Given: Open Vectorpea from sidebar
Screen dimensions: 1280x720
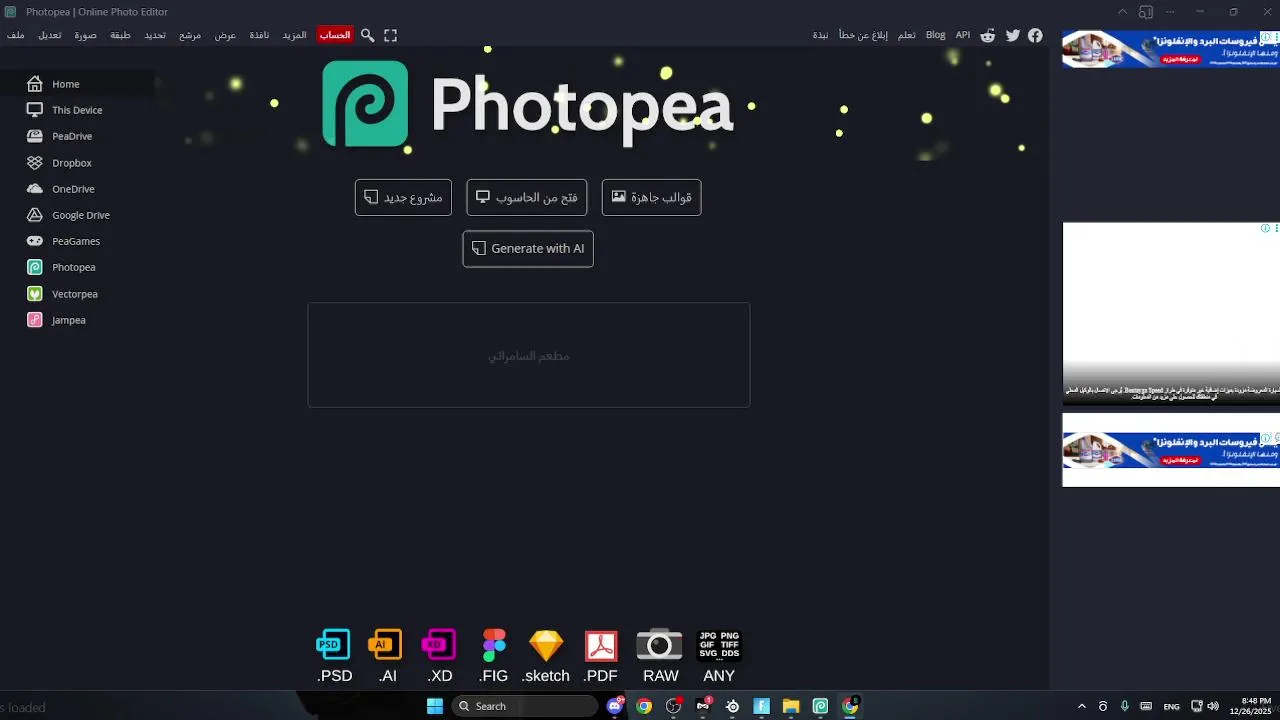Looking at the screenshot, I should pos(78,294).
